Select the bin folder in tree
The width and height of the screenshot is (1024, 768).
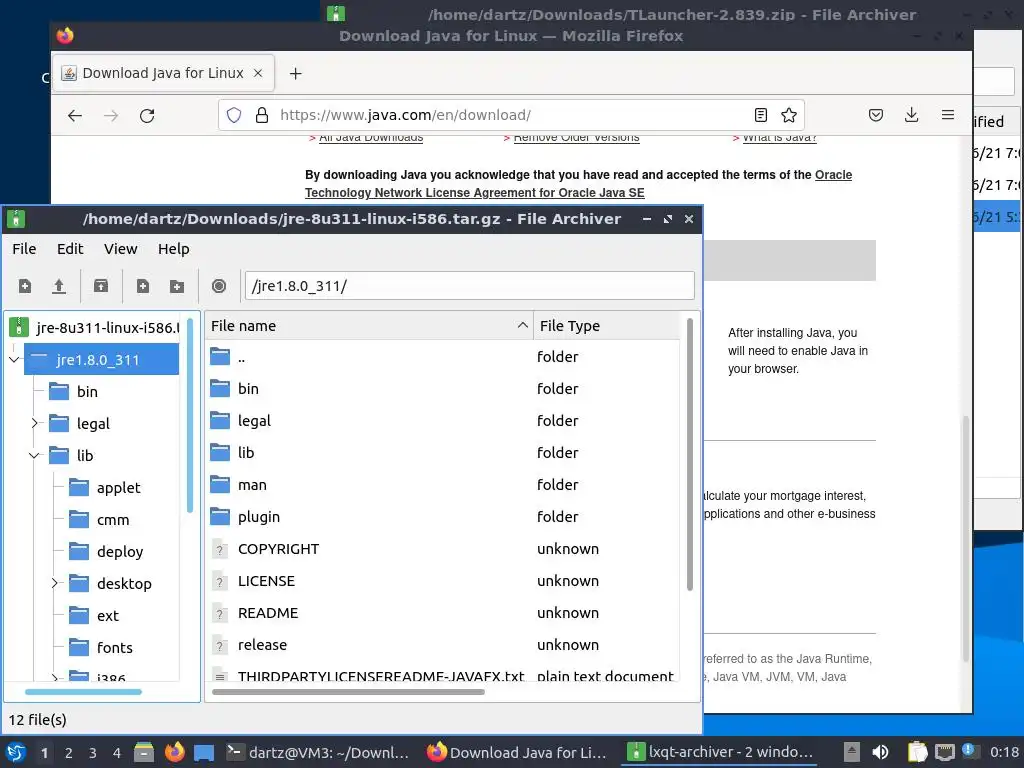[88, 391]
